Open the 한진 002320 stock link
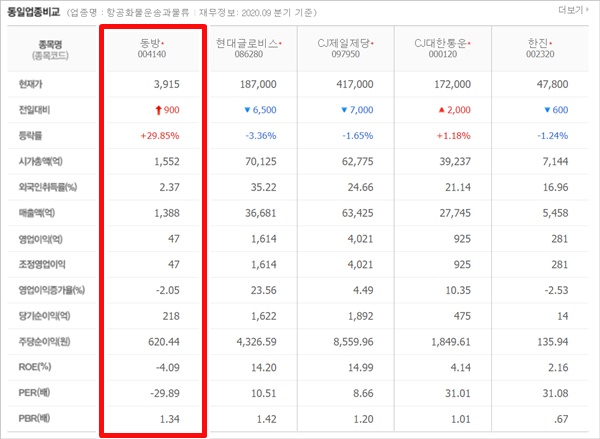The height and width of the screenshot is (439, 600). click(540, 49)
